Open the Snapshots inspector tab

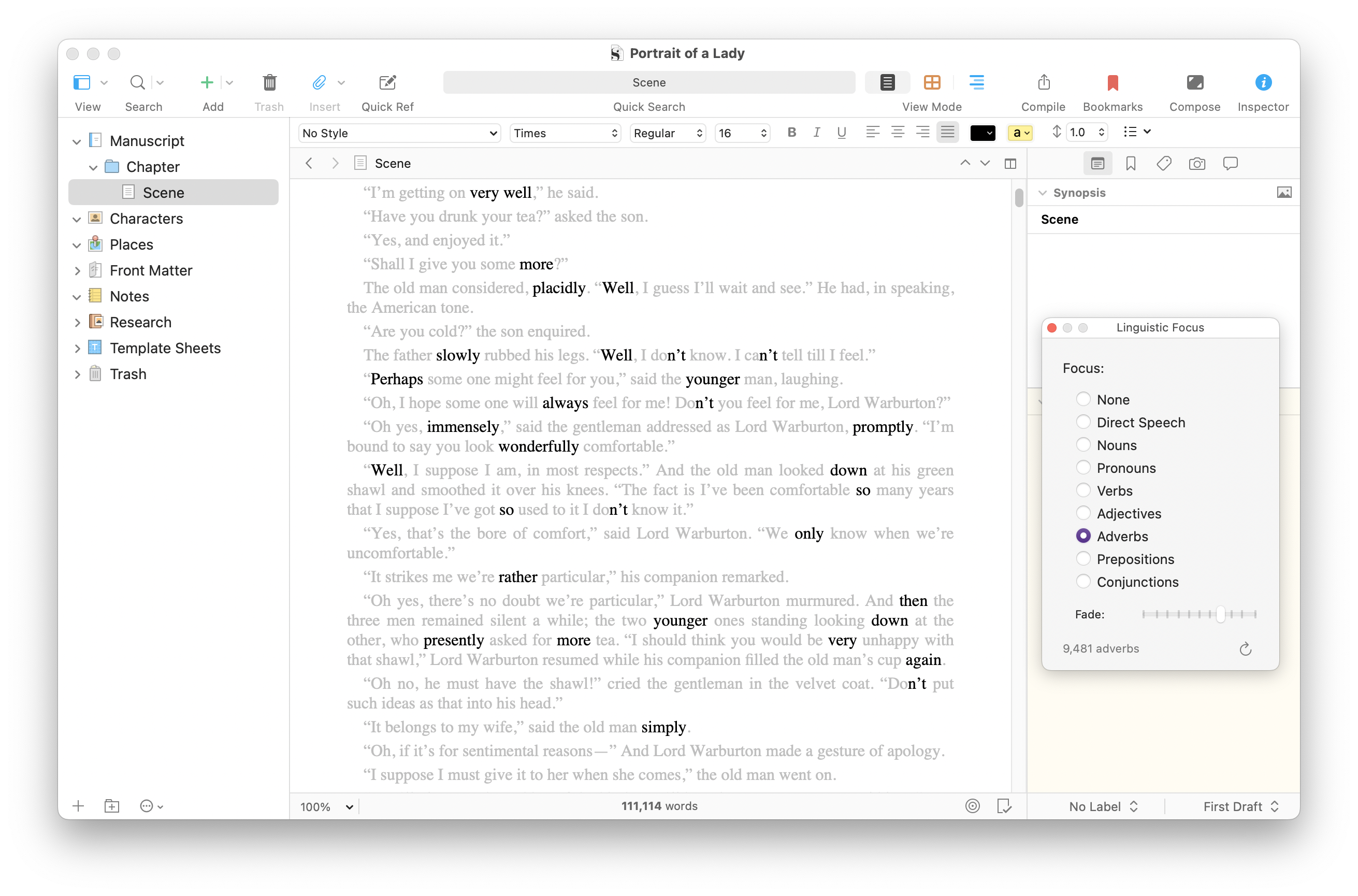coord(1196,164)
